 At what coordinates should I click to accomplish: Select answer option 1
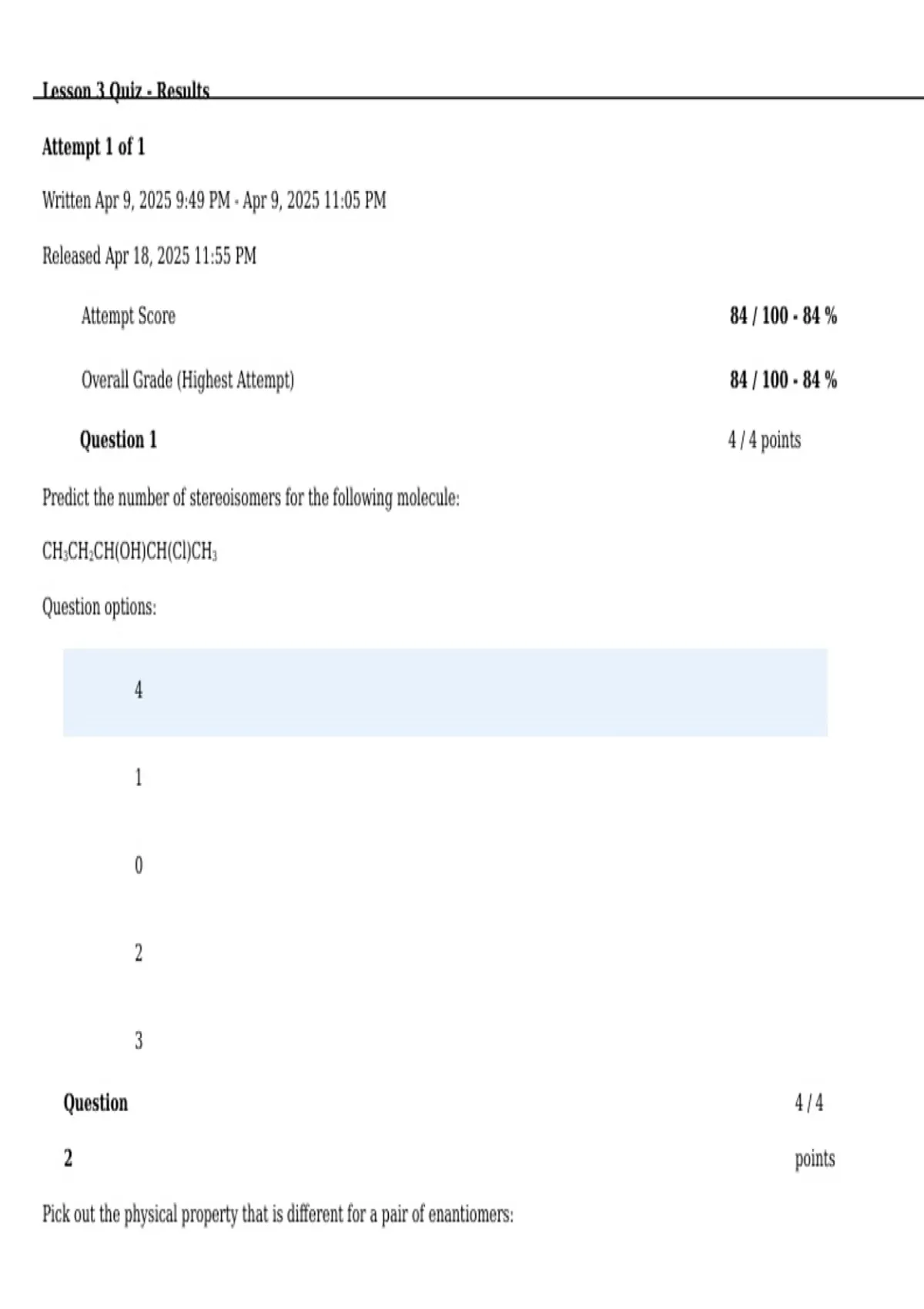139,778
